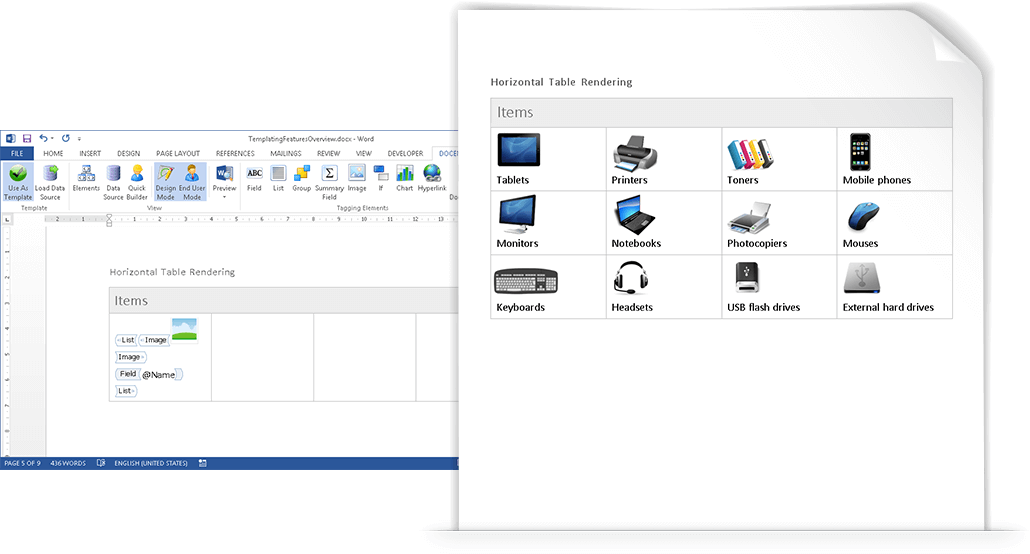Click the Tablets image in output page
The image size is (1030, 554).
tap(519, 150)
